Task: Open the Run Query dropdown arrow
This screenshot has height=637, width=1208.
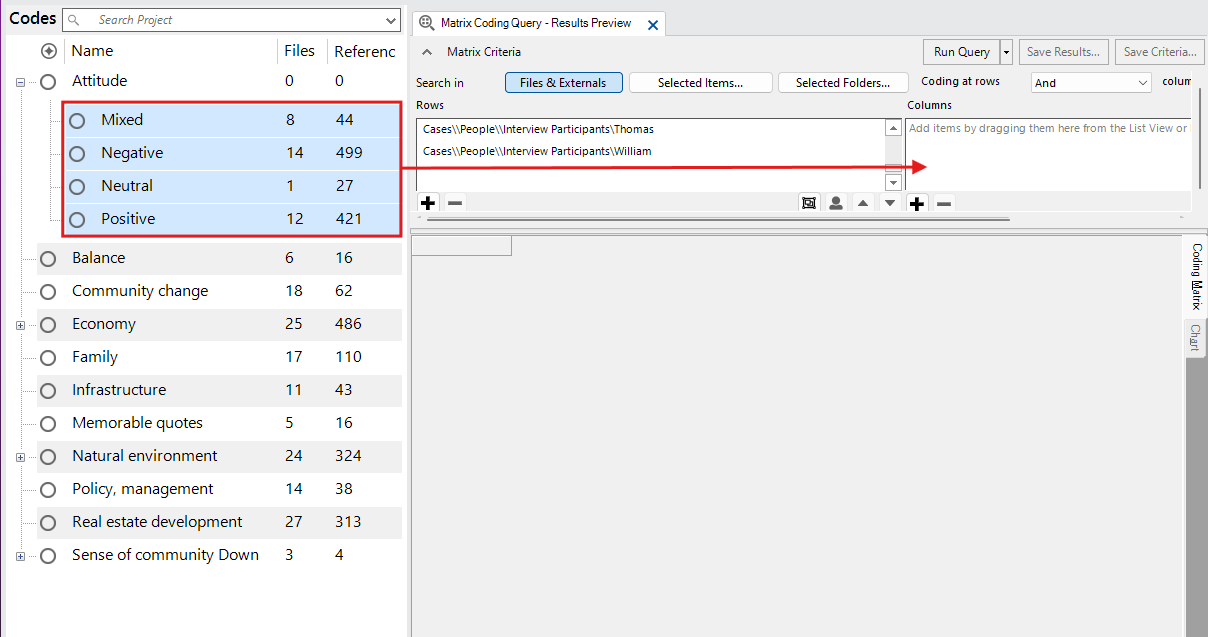Action: (x=1006, y=52)
